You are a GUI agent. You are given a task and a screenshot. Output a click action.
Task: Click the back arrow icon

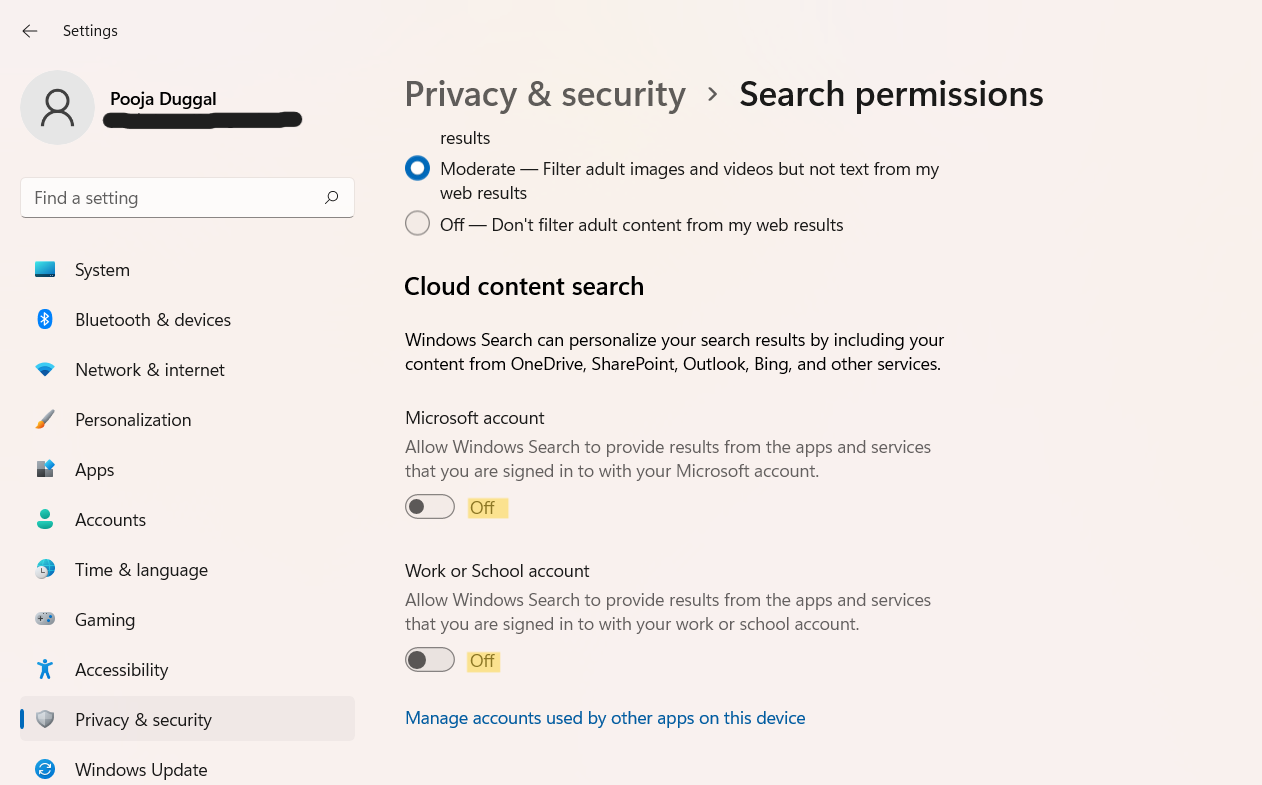tap(30, 31)
